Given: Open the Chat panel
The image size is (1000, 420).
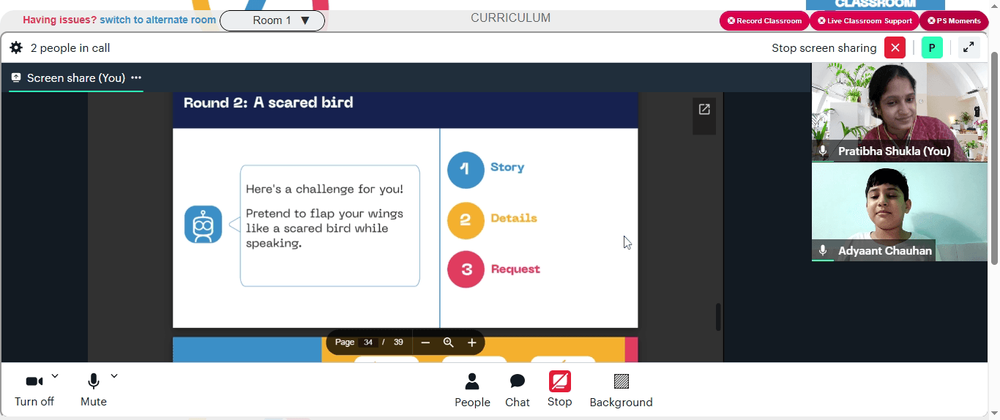Looking at the screenshot, I should tap(517, 390).
